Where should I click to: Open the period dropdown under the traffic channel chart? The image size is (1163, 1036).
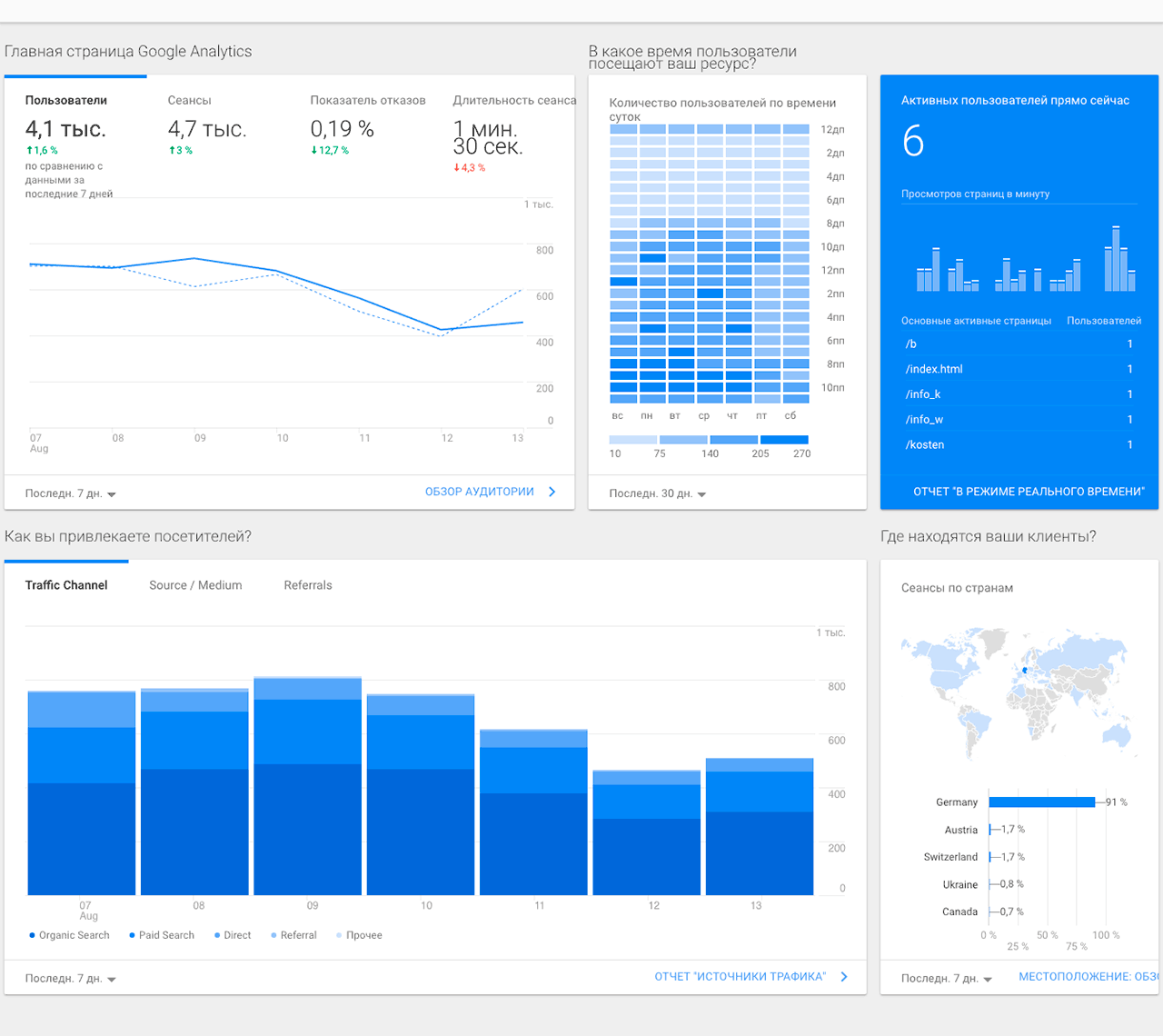pos(71,979)
